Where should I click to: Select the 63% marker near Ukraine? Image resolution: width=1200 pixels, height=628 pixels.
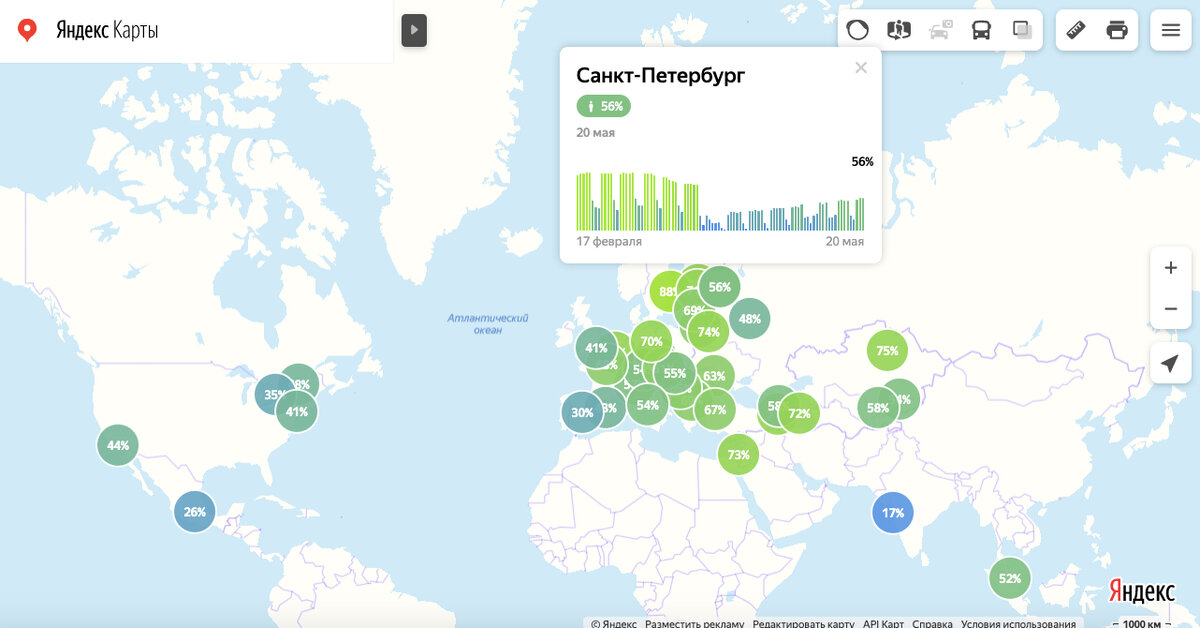(x=714, y=377)
